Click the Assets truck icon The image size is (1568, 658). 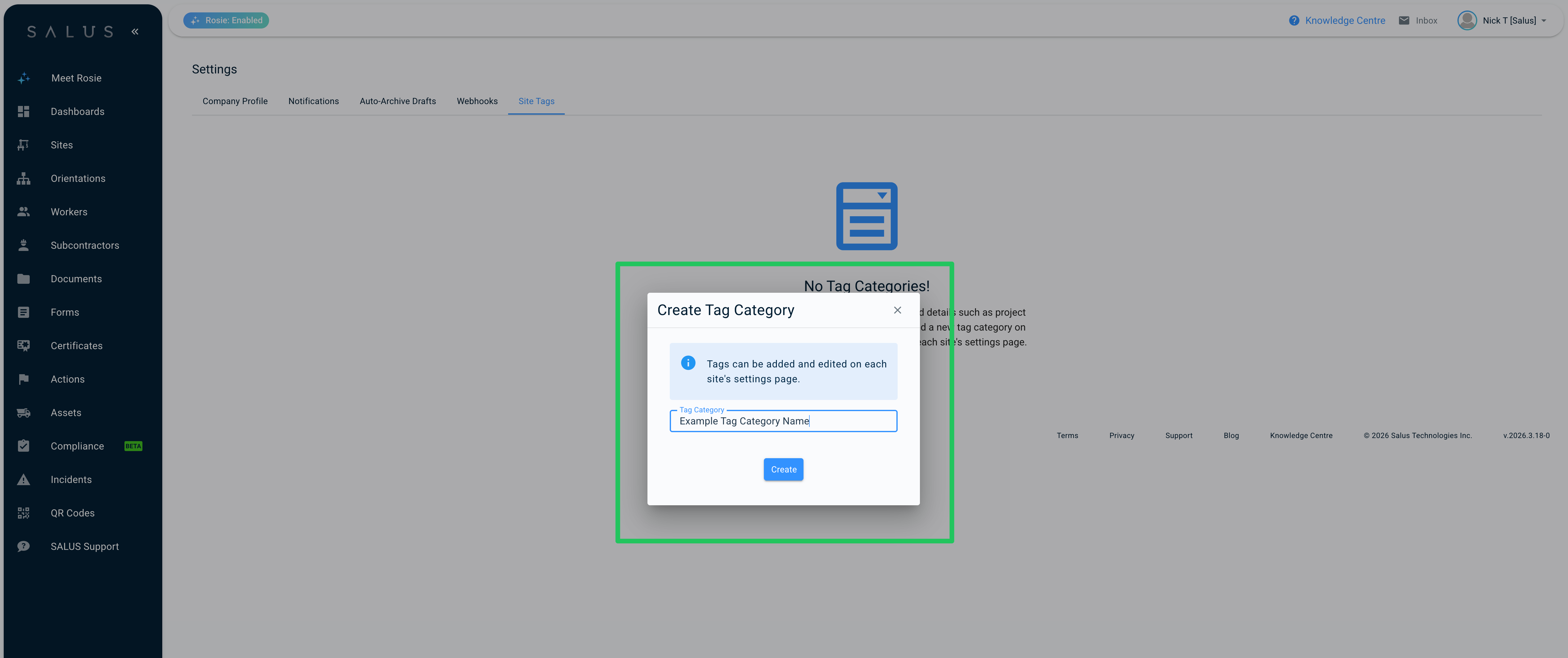[x=24, y=413]
